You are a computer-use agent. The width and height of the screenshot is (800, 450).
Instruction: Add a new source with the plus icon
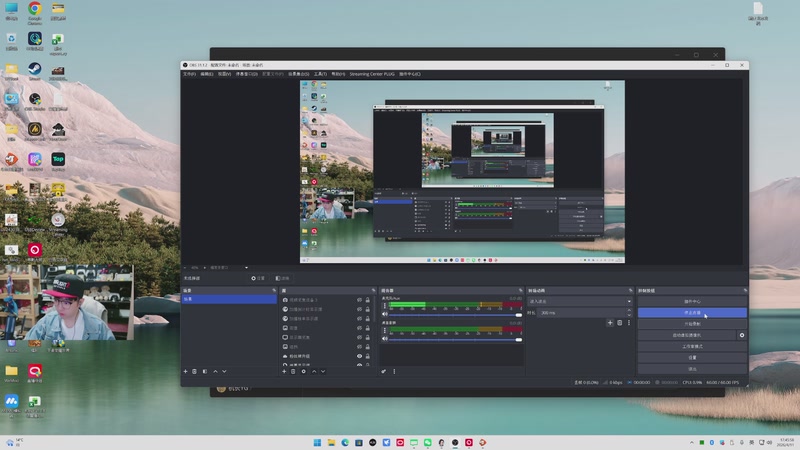tap(284, 371)
